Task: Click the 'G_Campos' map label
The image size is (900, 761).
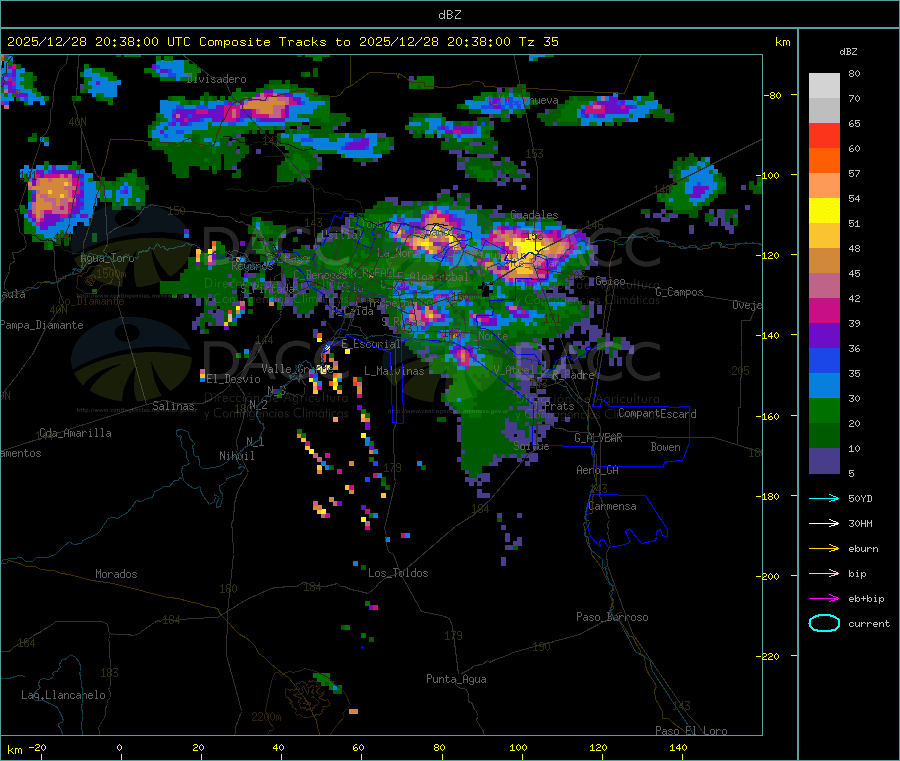Action: click(680, 292)
